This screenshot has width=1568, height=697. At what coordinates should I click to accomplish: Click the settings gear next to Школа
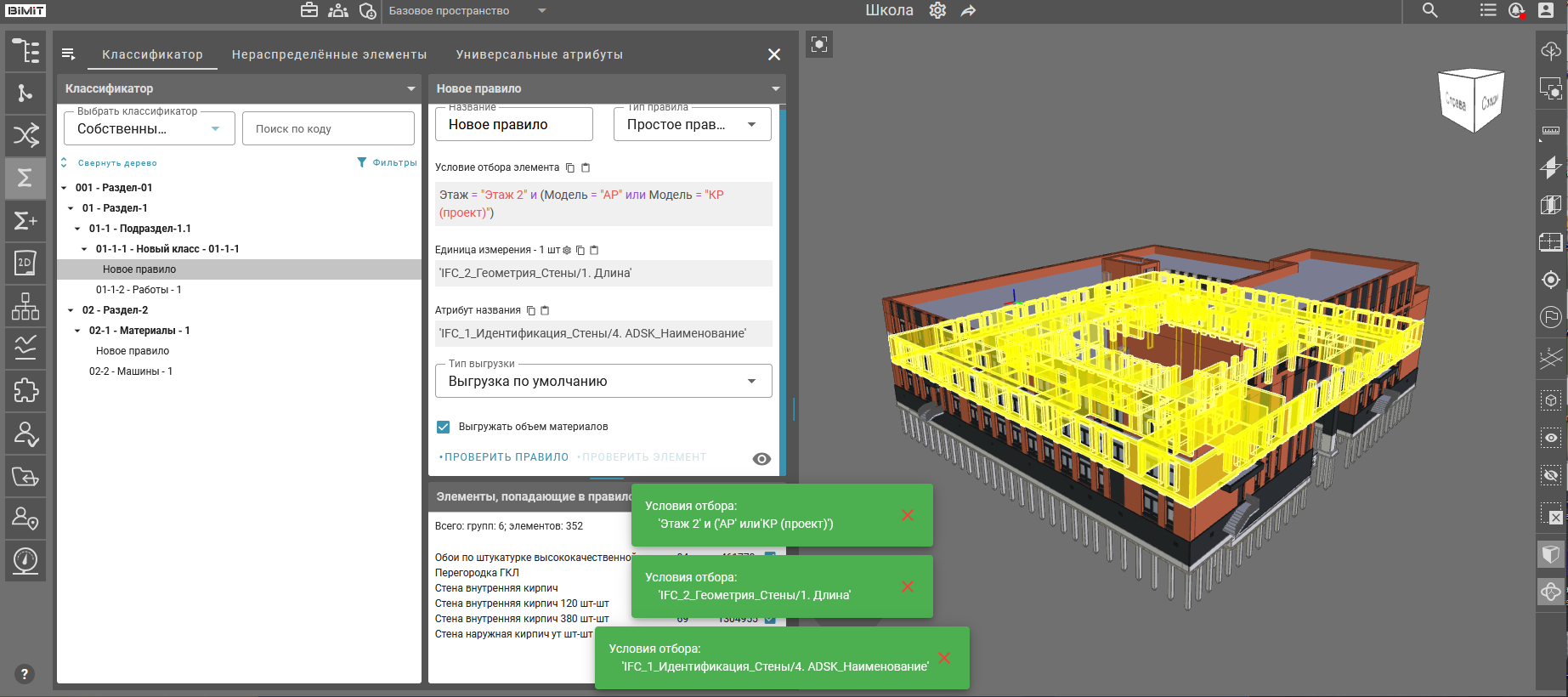click(937, 10)
